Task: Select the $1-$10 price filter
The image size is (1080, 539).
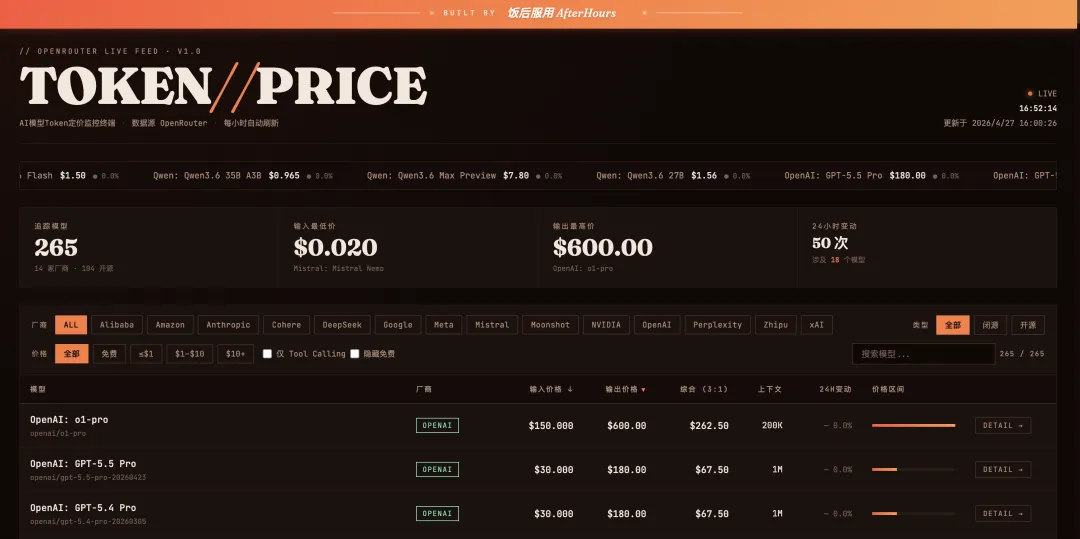Action: (189, 354)
